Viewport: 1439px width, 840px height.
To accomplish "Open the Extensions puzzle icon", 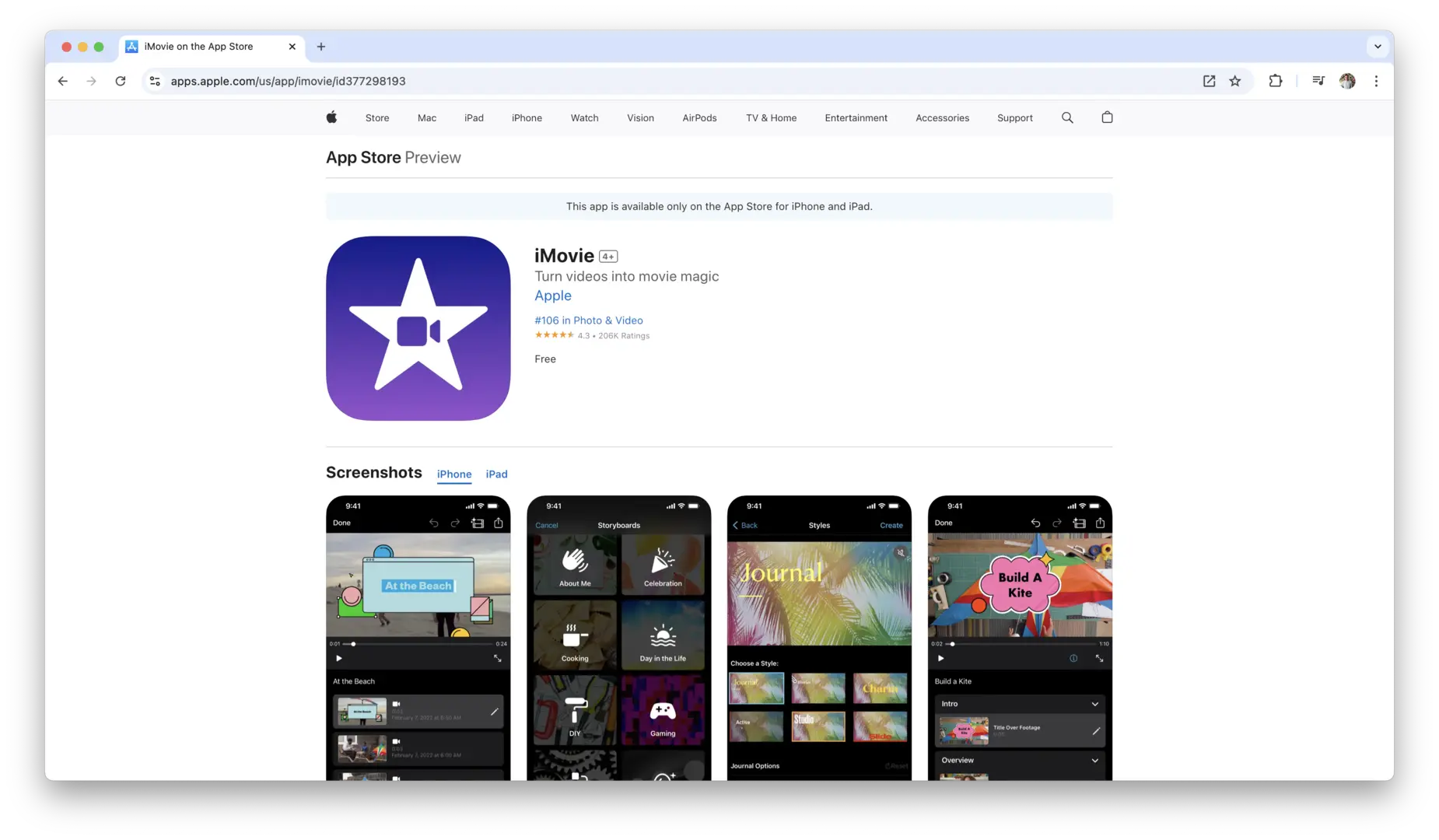I will point(1276,81).
